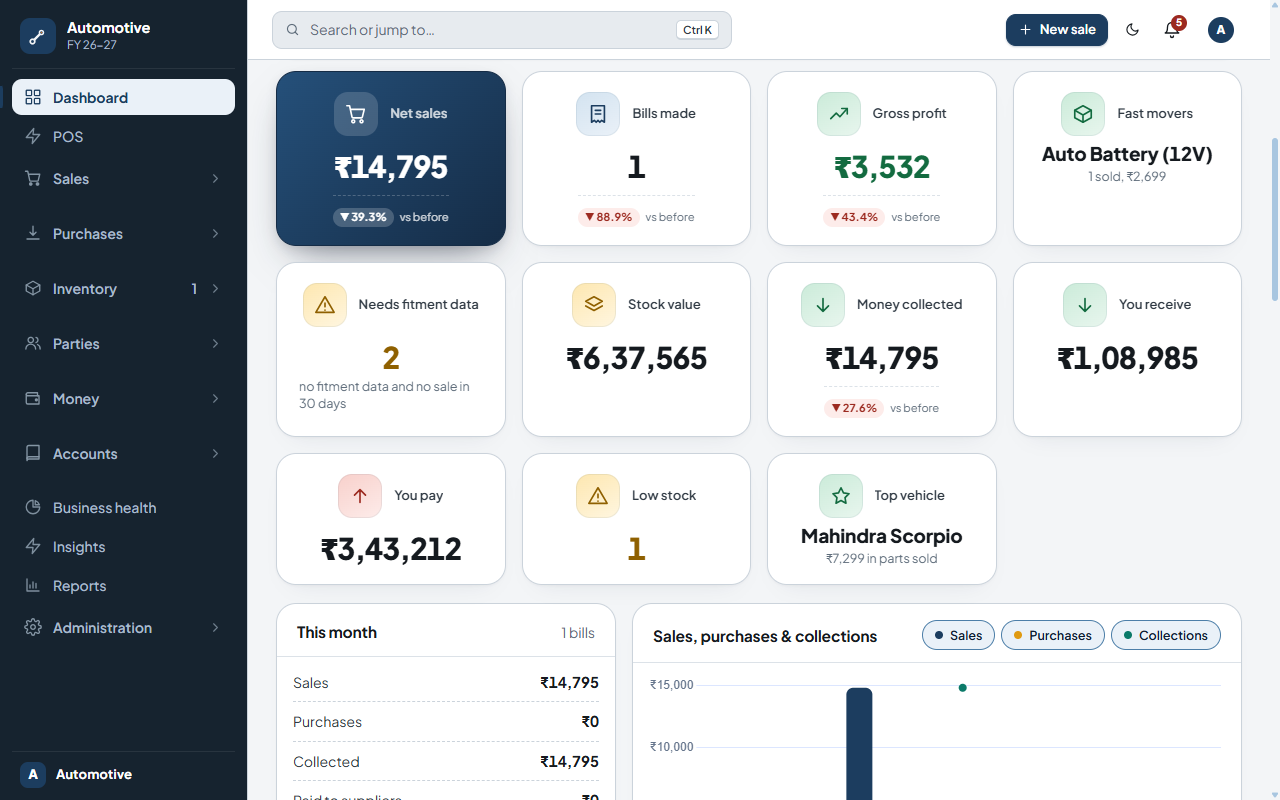Expand the Administration sidebar section
This screenshot has width=1280, height=800.
click(x=123, y=628)
